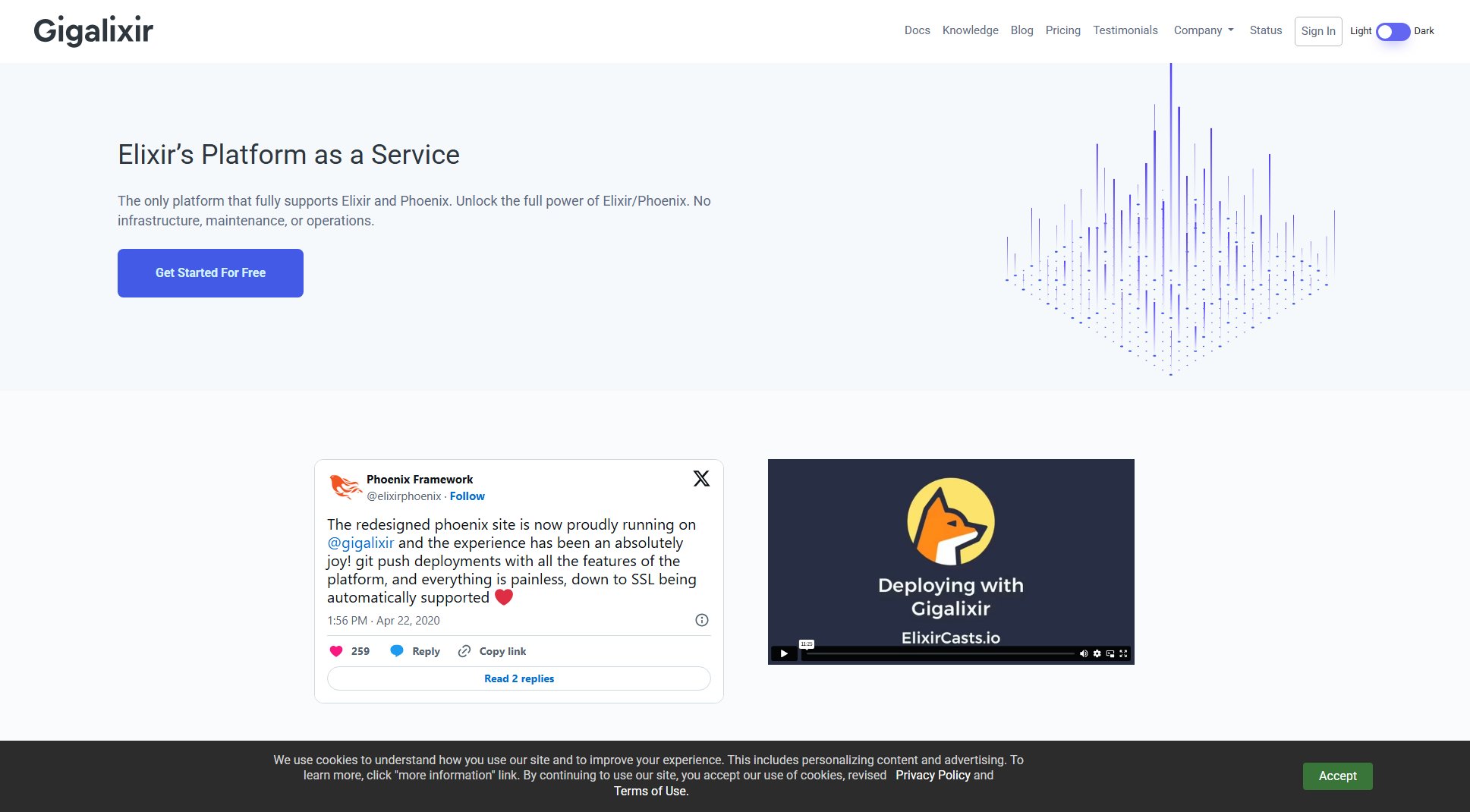Open the @gigalixir mention link

tap(360, 543)
